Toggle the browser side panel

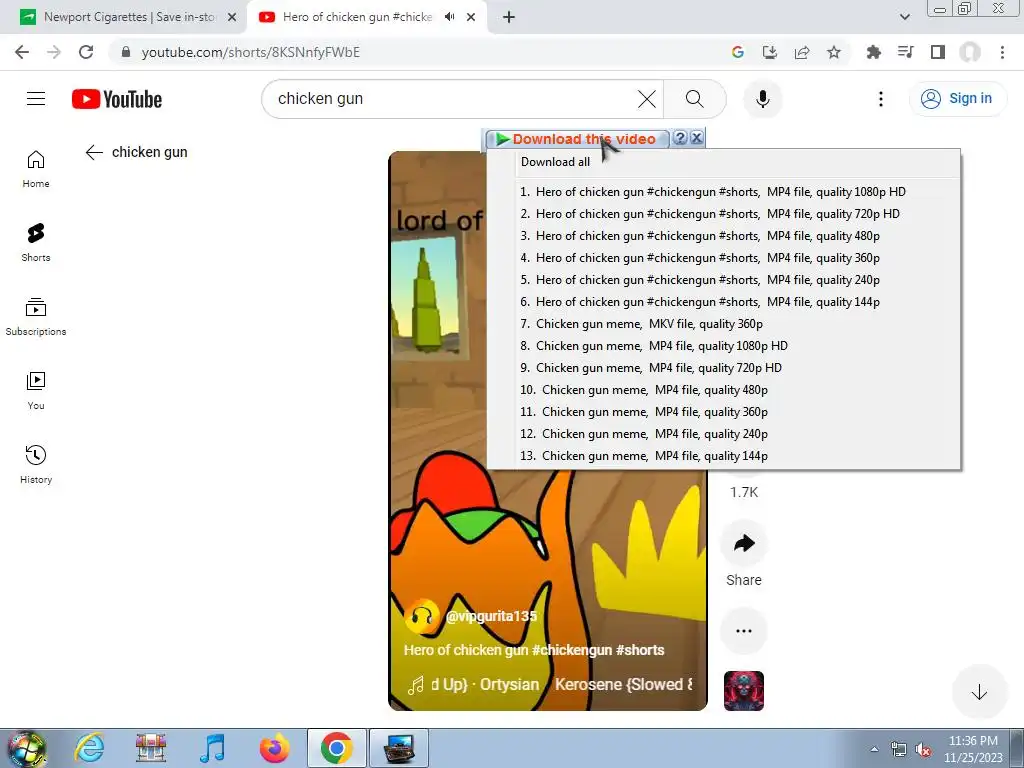pos(938,52)
